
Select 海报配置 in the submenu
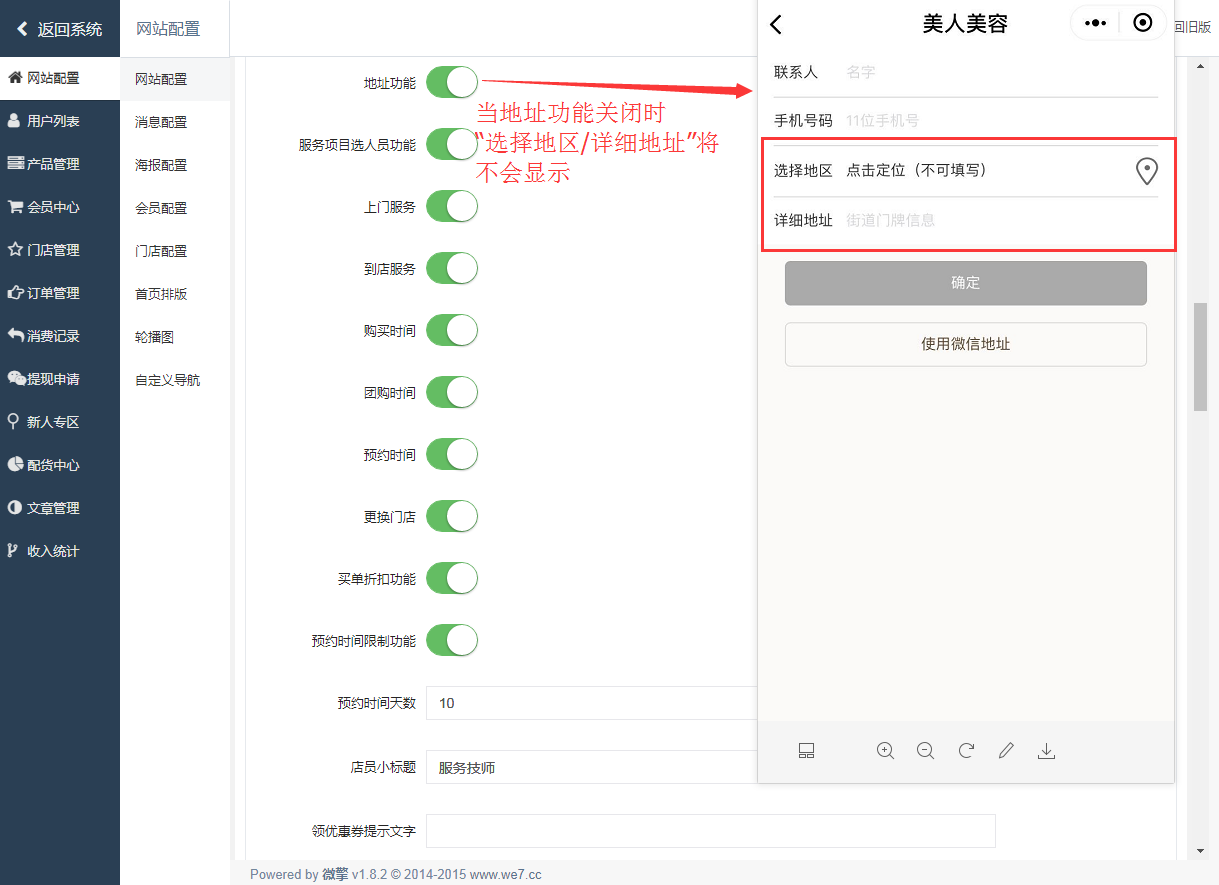(161, 165)
